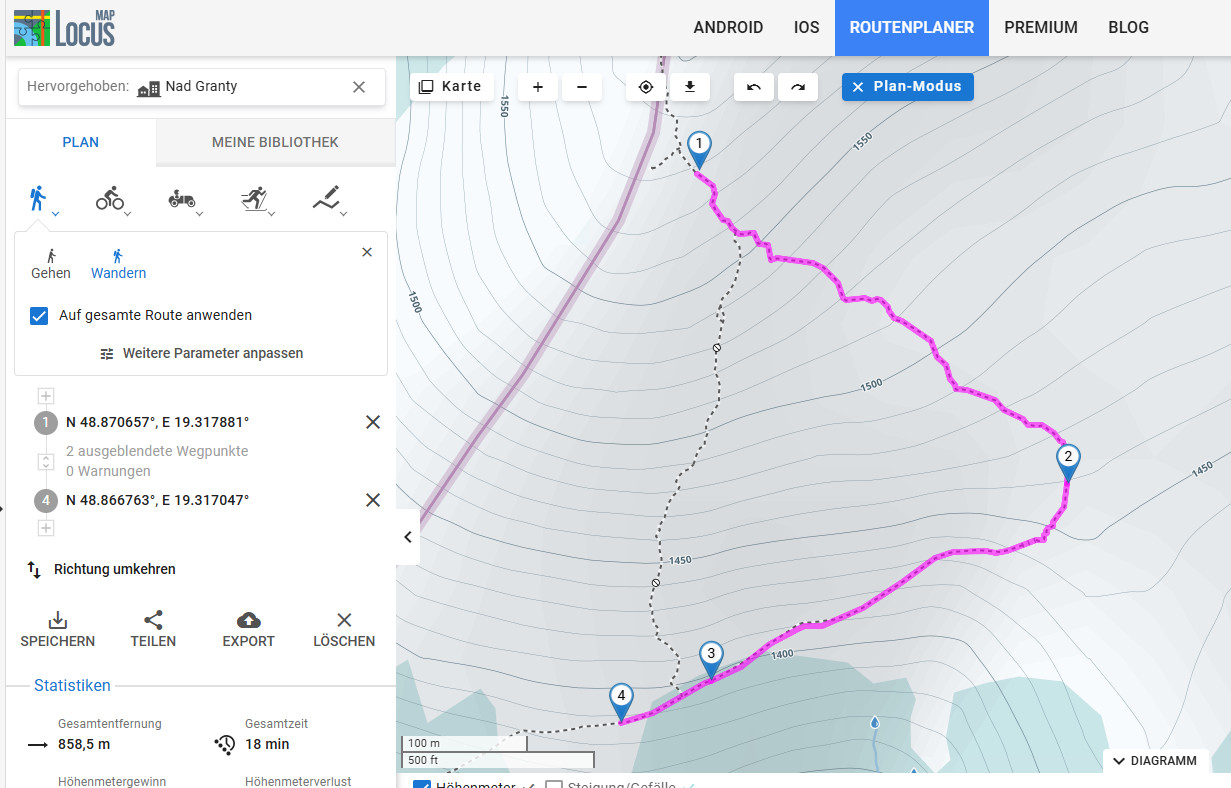Select the cycling activity icon
This screenshot has height=788, width=1231.
pyautogui.click(x=110, y=199)
